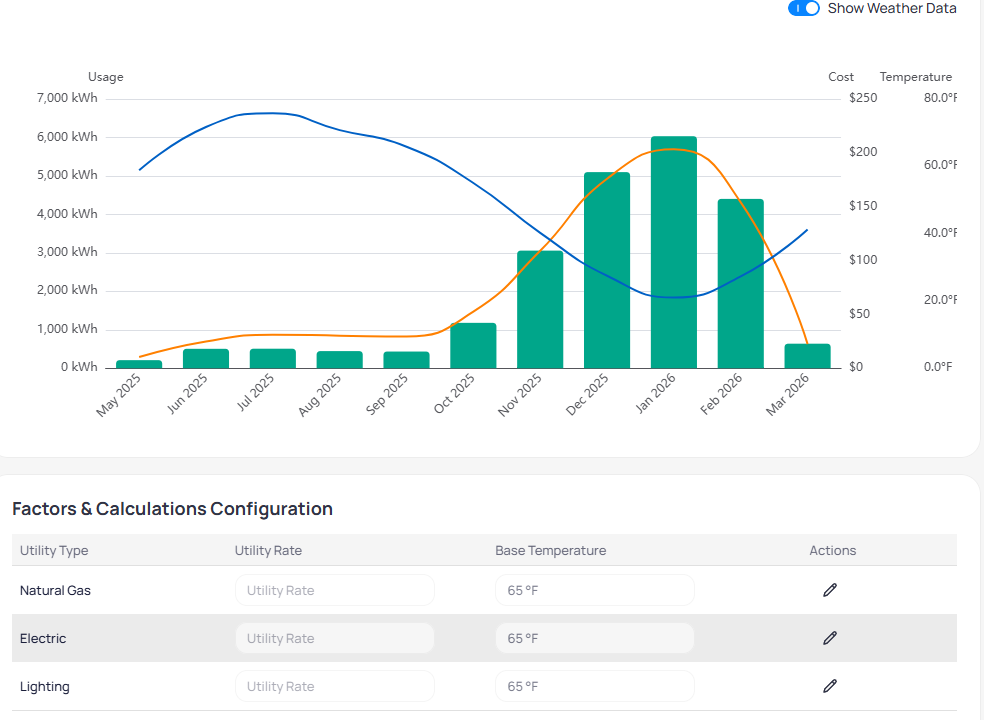Select the Jun 2025 usage bar
Viewport: 984px width, 720px height.
coord(206,358)
